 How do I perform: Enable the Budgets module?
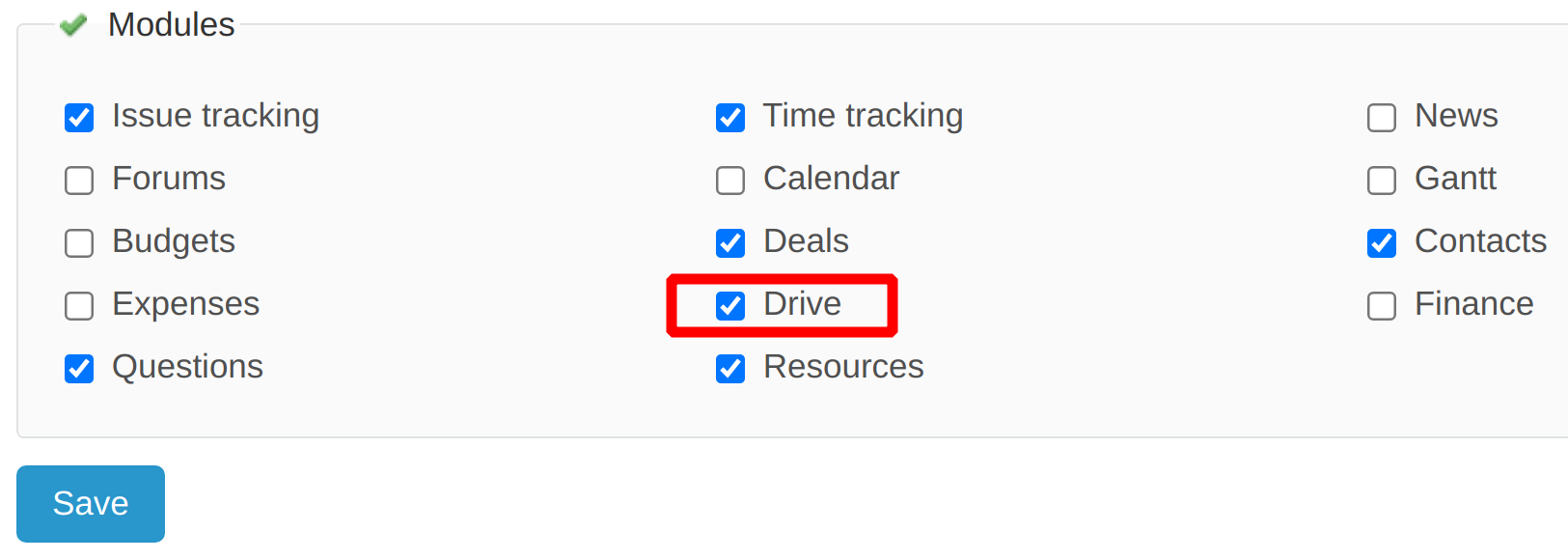coord(78,243)
